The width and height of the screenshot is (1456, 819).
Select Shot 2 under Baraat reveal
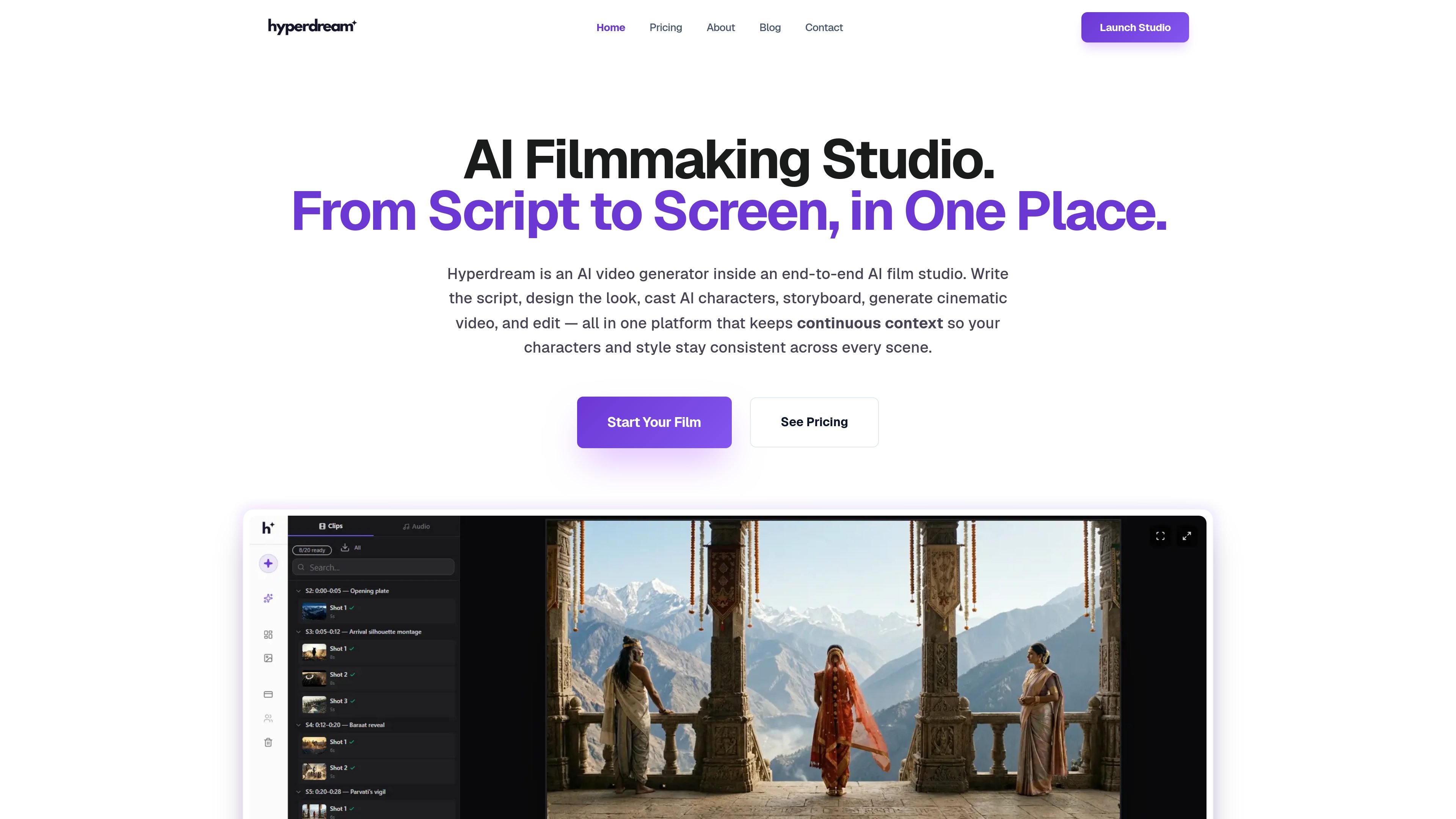pyautogui.click(x=377, y=771)
